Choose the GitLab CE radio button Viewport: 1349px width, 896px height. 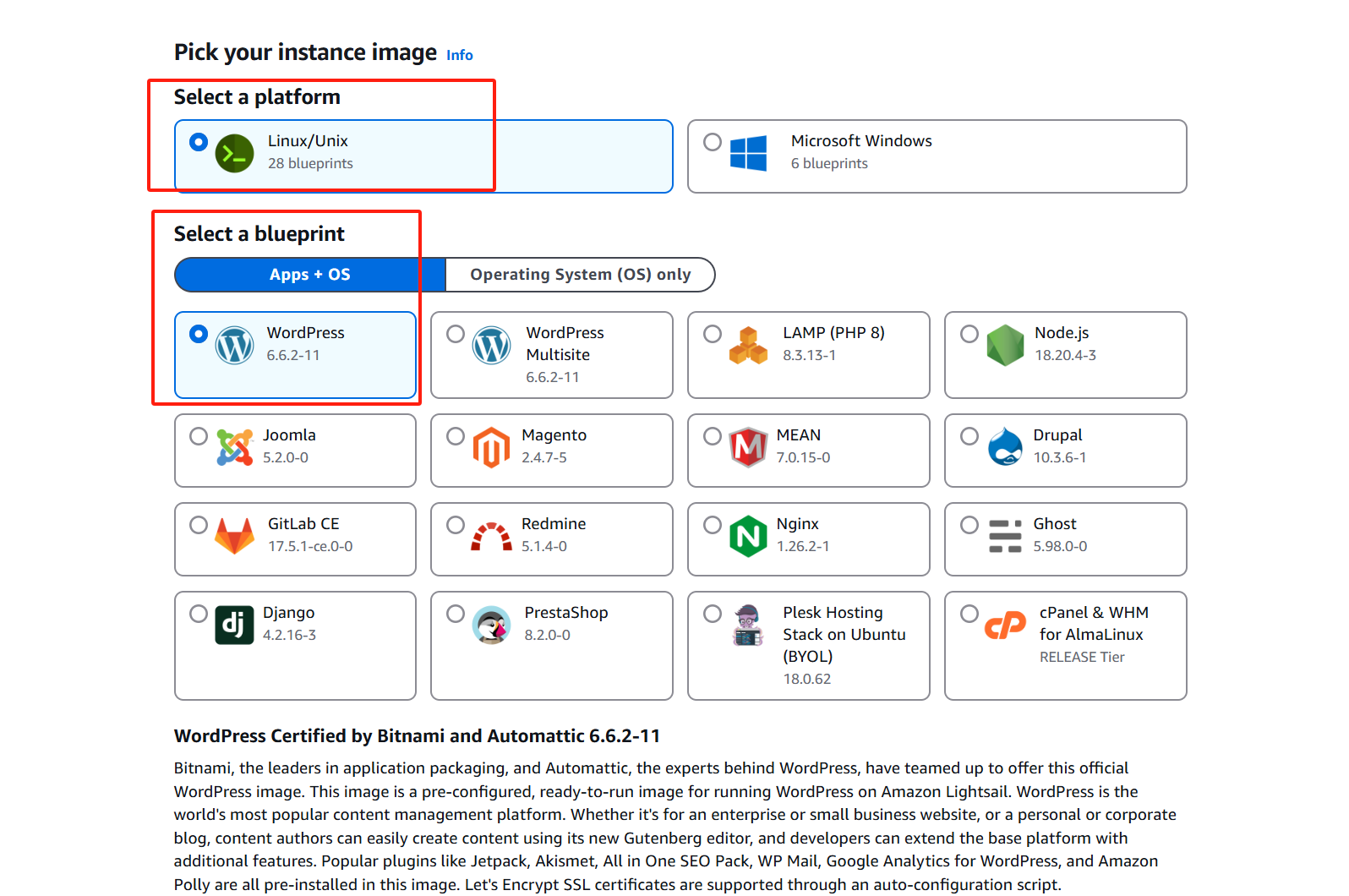point(199,524)
